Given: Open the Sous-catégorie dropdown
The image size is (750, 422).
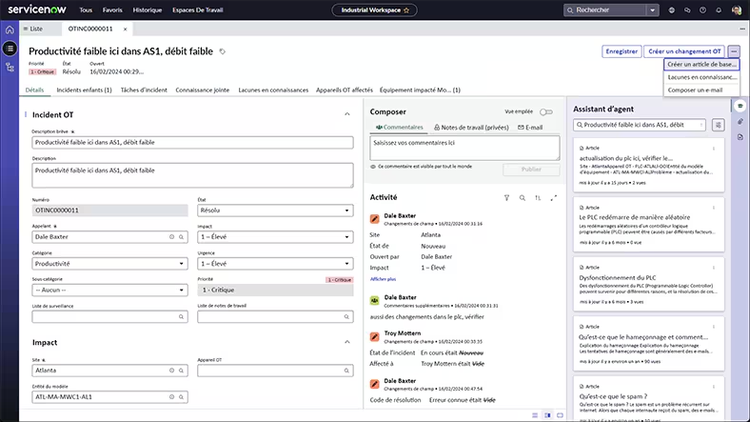Looking at the screenshot, I should click(x=110, y=290).
